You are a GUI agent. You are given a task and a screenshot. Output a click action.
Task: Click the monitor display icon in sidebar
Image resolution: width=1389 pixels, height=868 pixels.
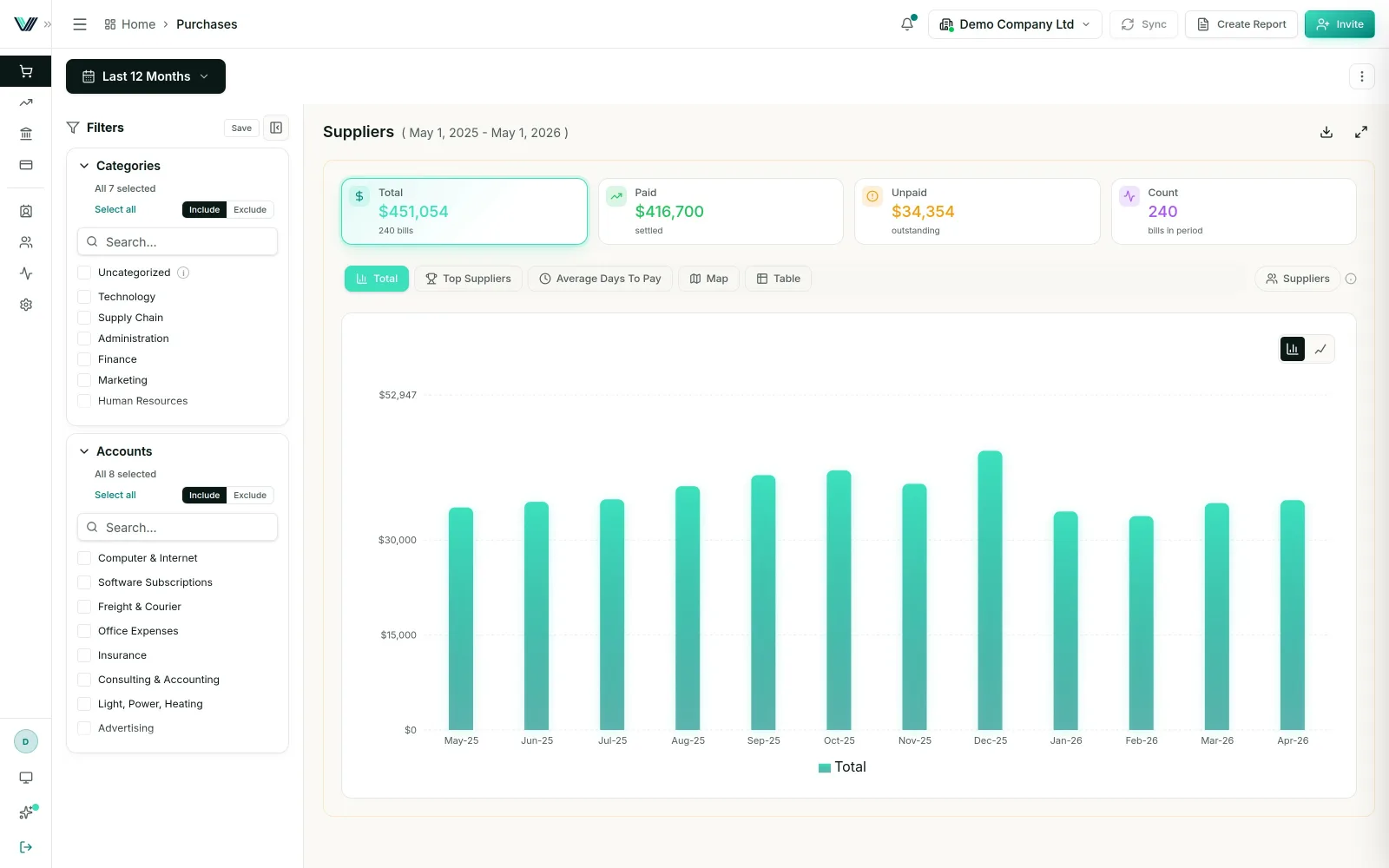tap(26, 778)
